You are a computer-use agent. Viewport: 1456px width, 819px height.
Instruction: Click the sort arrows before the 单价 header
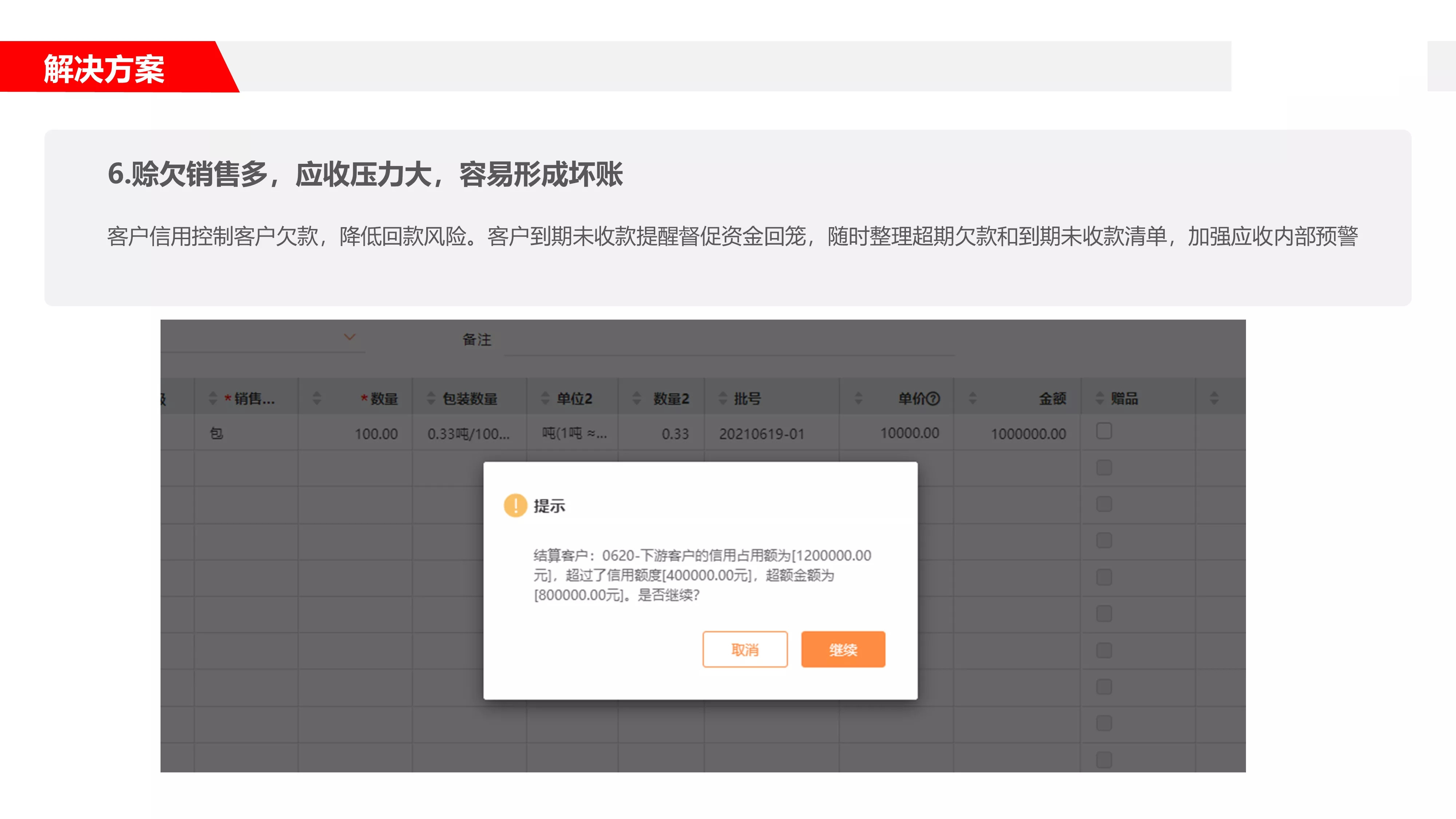859,399
